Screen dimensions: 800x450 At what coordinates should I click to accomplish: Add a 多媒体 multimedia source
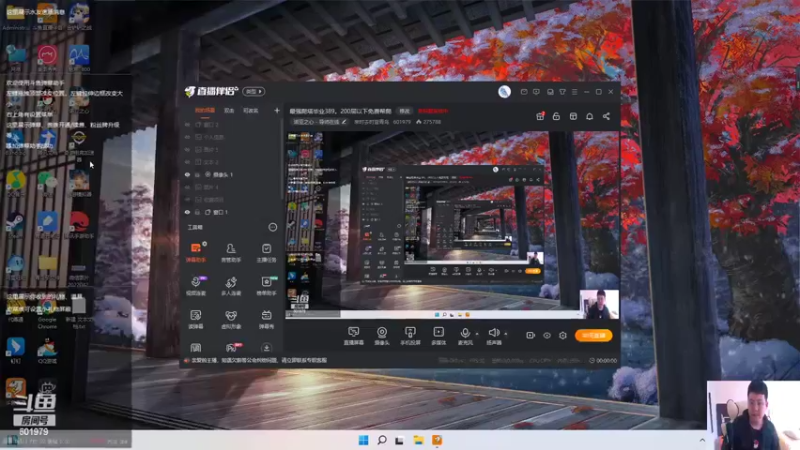pos(438,336)
